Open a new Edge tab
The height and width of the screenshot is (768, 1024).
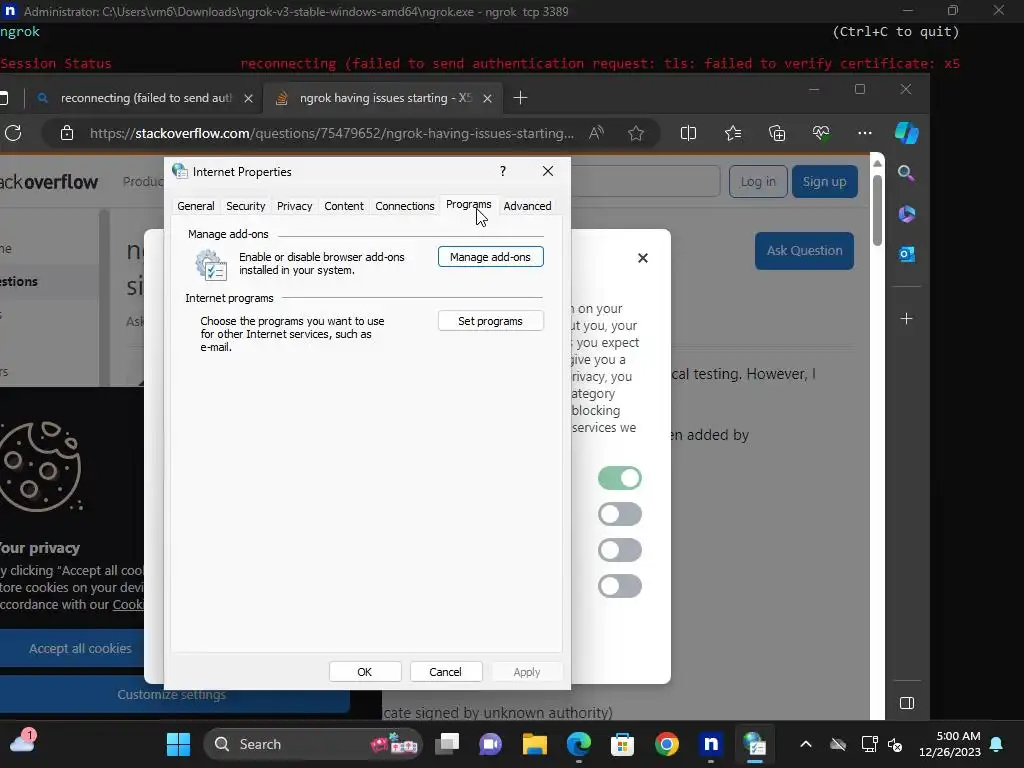[520, 98]
